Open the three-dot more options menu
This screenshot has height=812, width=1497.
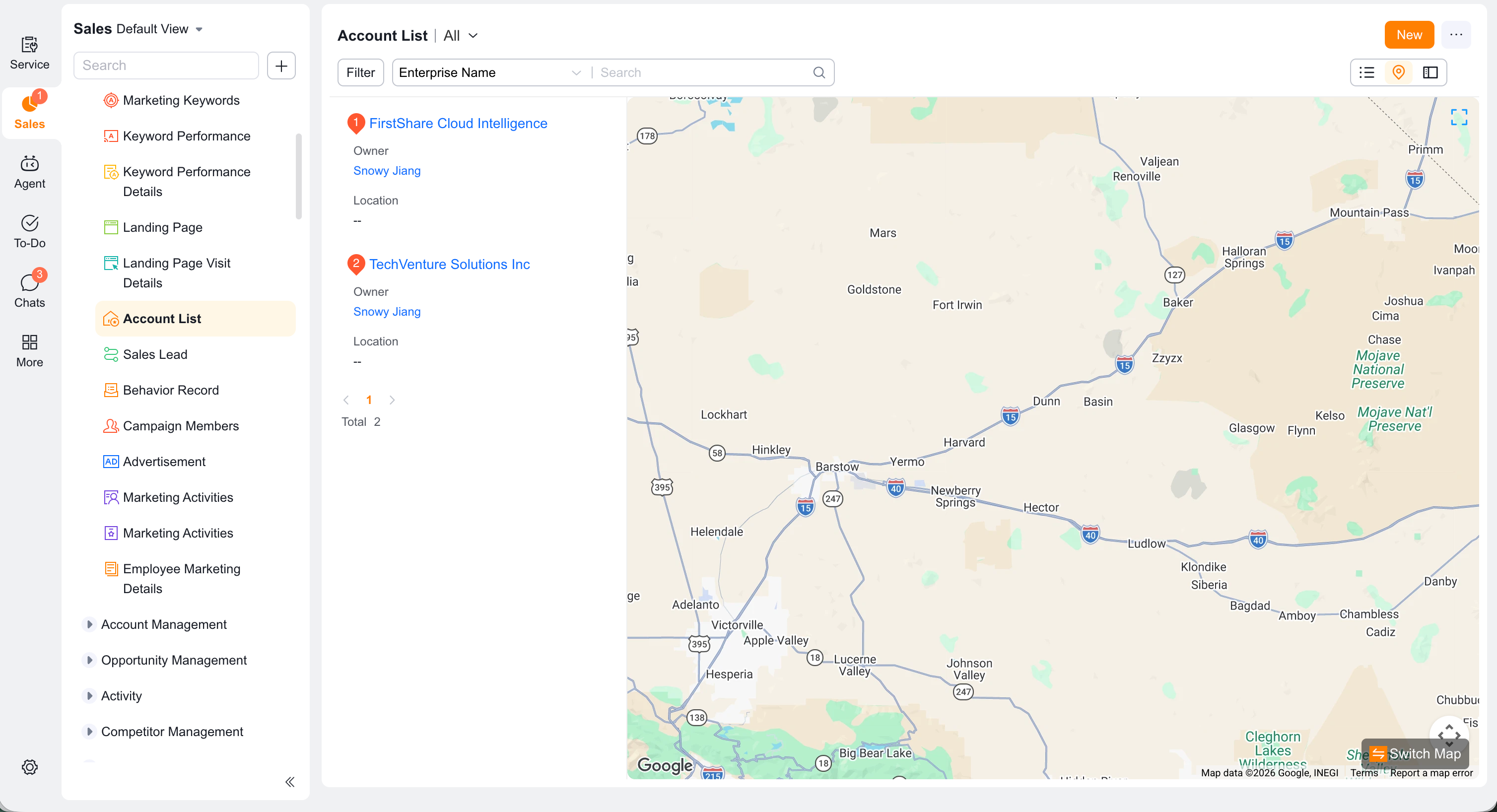click(1456, 35)
